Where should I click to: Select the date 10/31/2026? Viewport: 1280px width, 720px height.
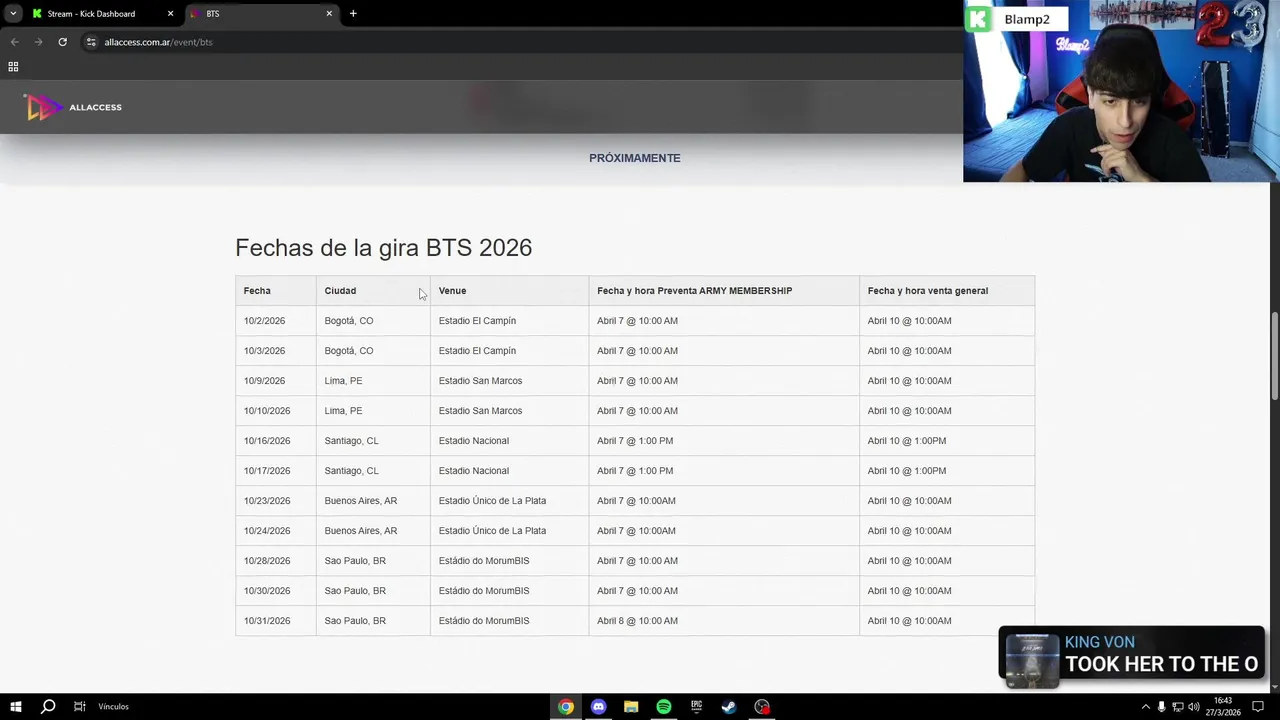point(267,621)
